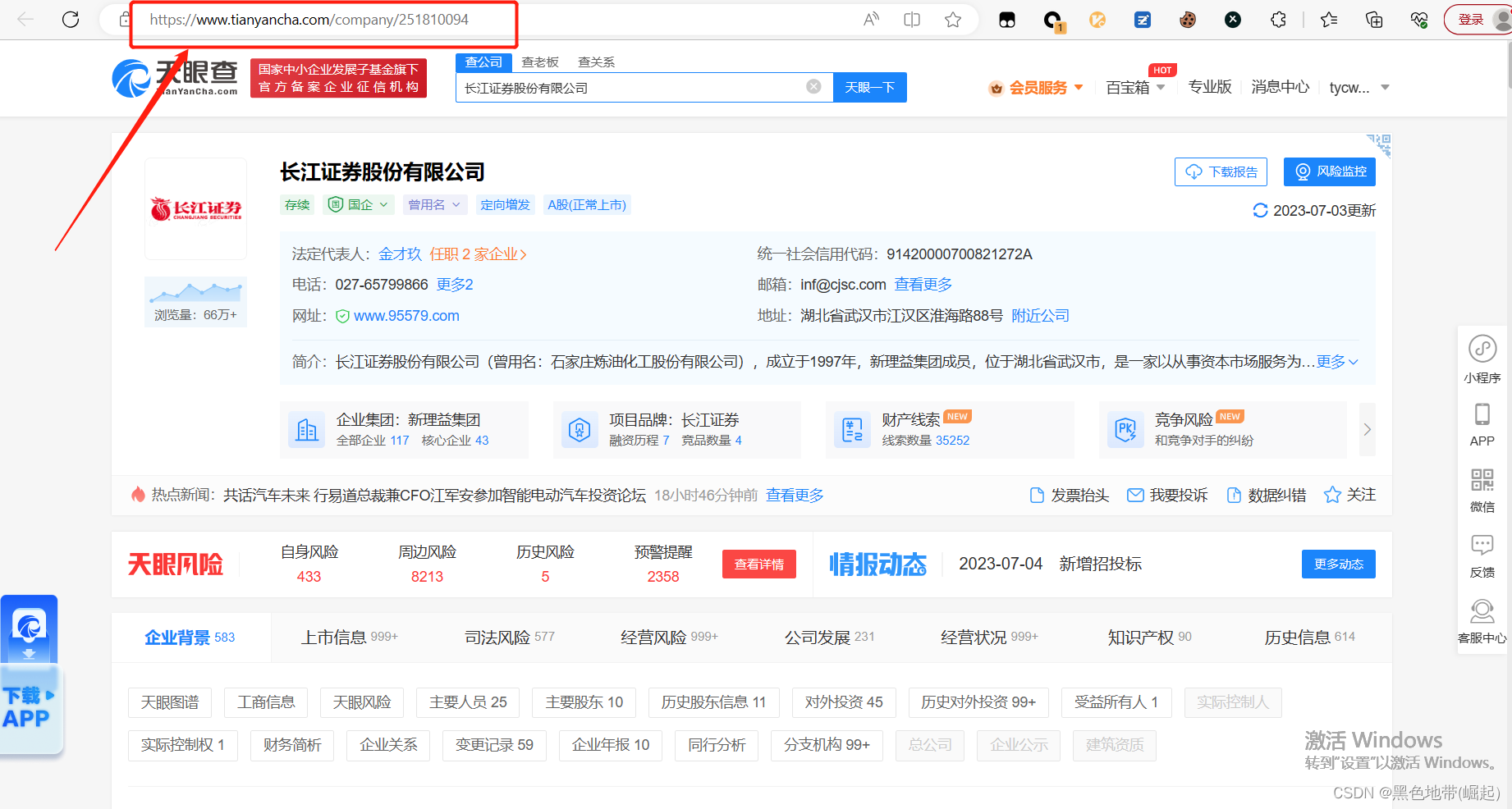This screenshot has width=1512, height=809.
Task: Click the 风险监控 button
Action: coord(1330,171)
